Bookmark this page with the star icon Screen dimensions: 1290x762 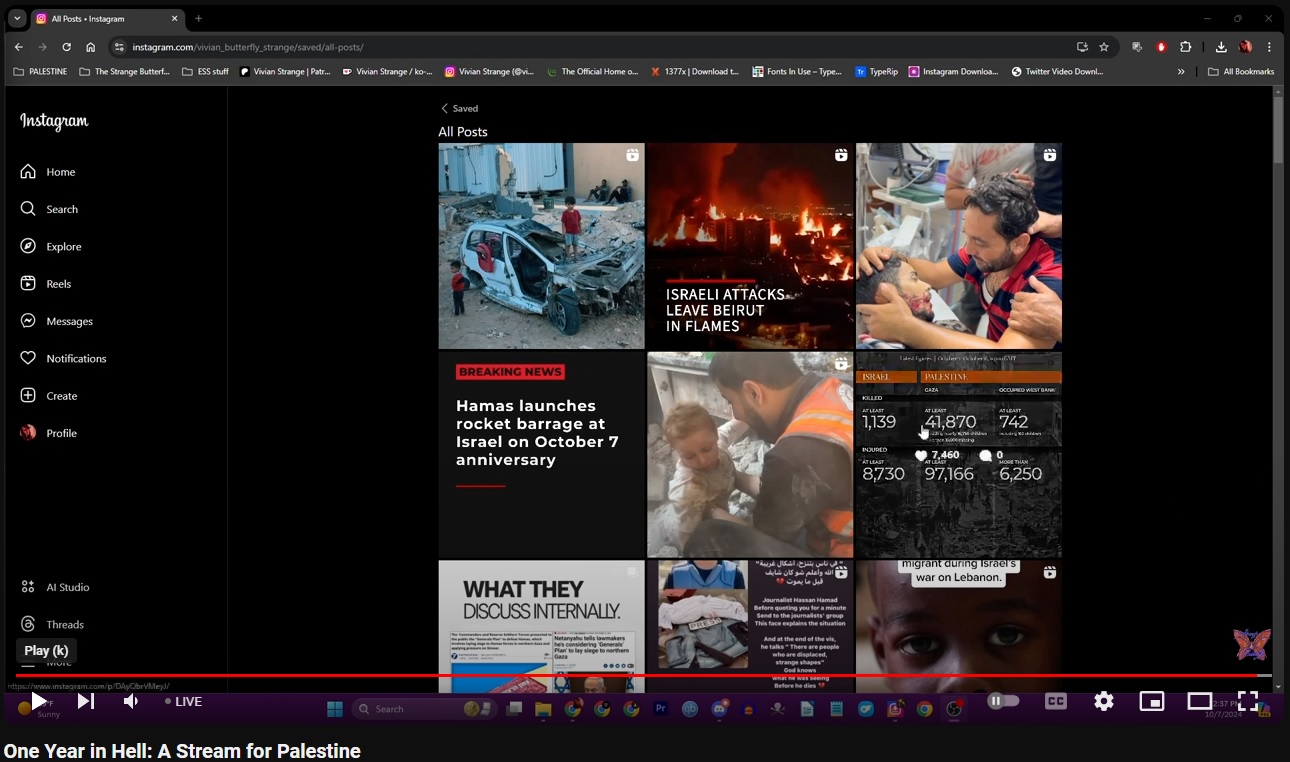tap(1104, 47)
